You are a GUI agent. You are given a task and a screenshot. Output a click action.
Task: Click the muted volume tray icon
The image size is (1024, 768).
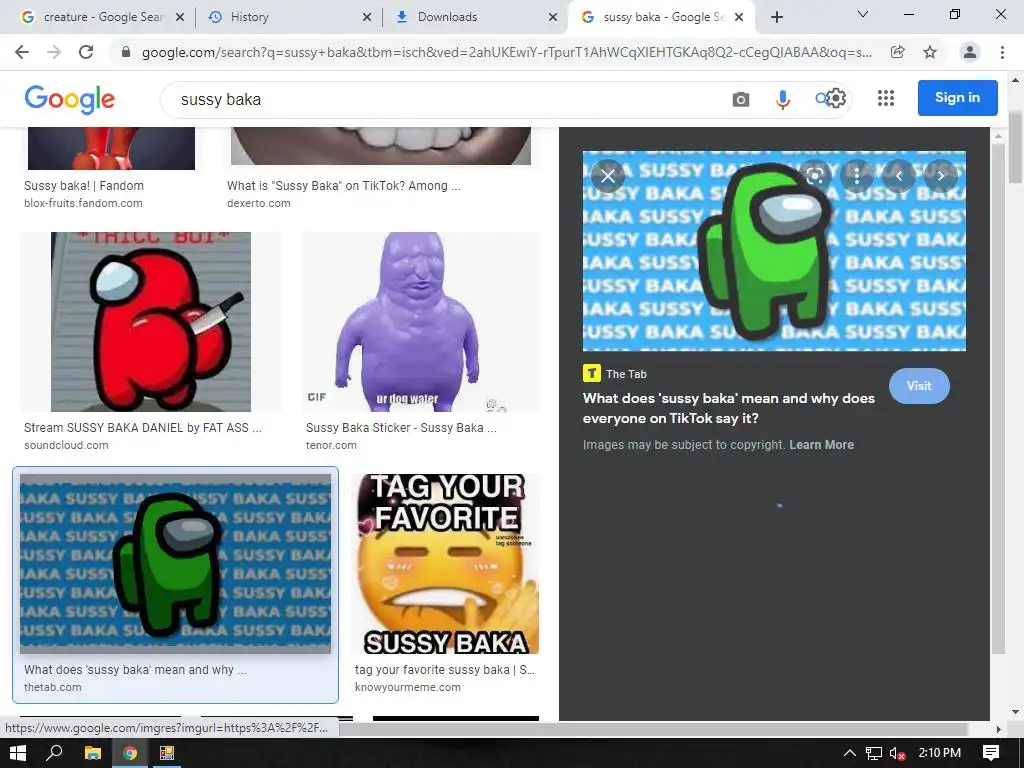[897, 753]
